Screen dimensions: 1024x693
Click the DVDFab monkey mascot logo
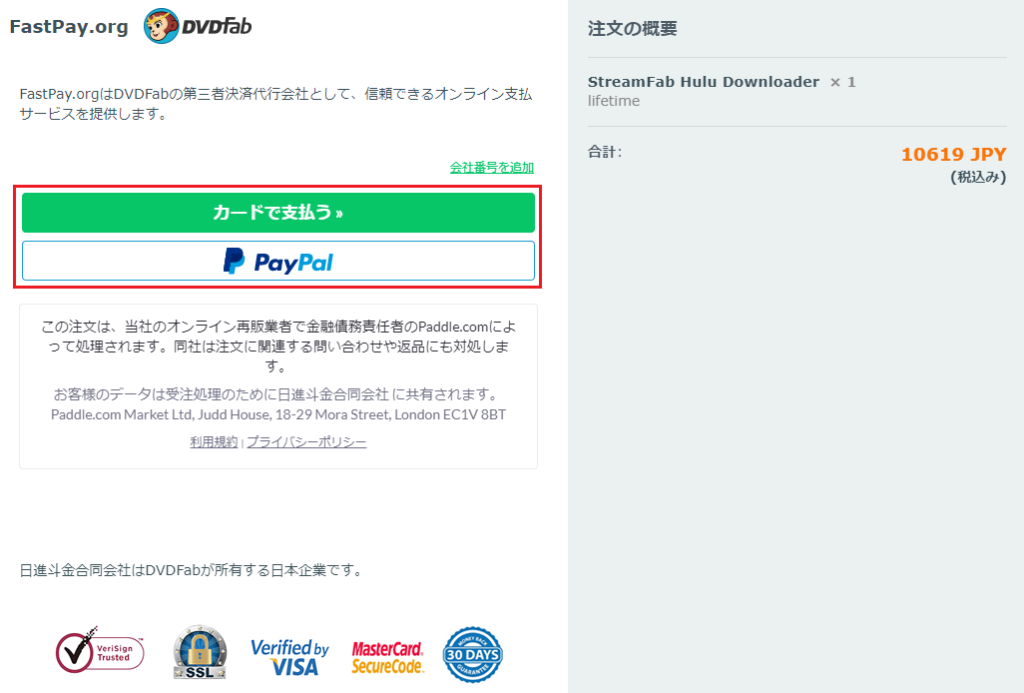pos(161,26)
